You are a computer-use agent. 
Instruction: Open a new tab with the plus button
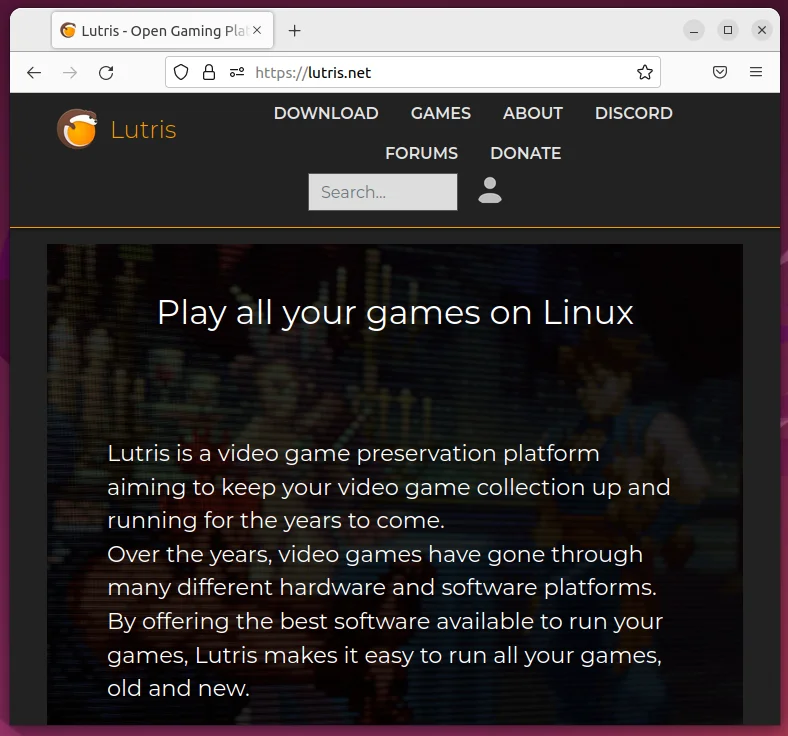[294, 31]
